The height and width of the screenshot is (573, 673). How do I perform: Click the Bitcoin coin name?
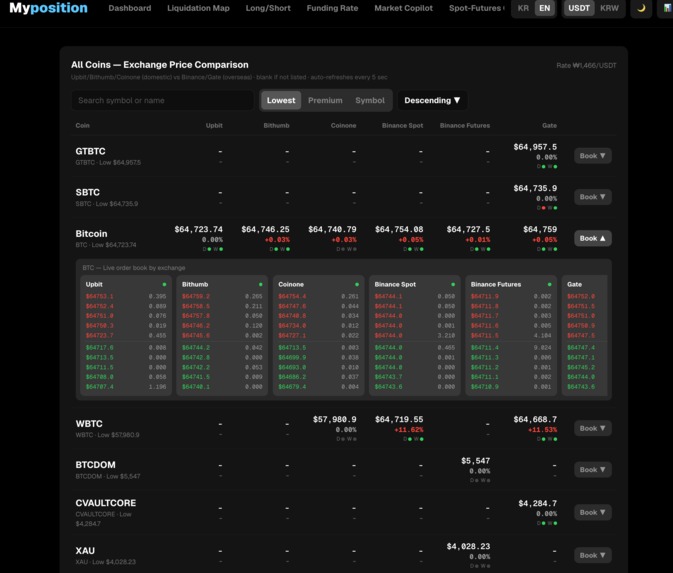click(91, 233)
